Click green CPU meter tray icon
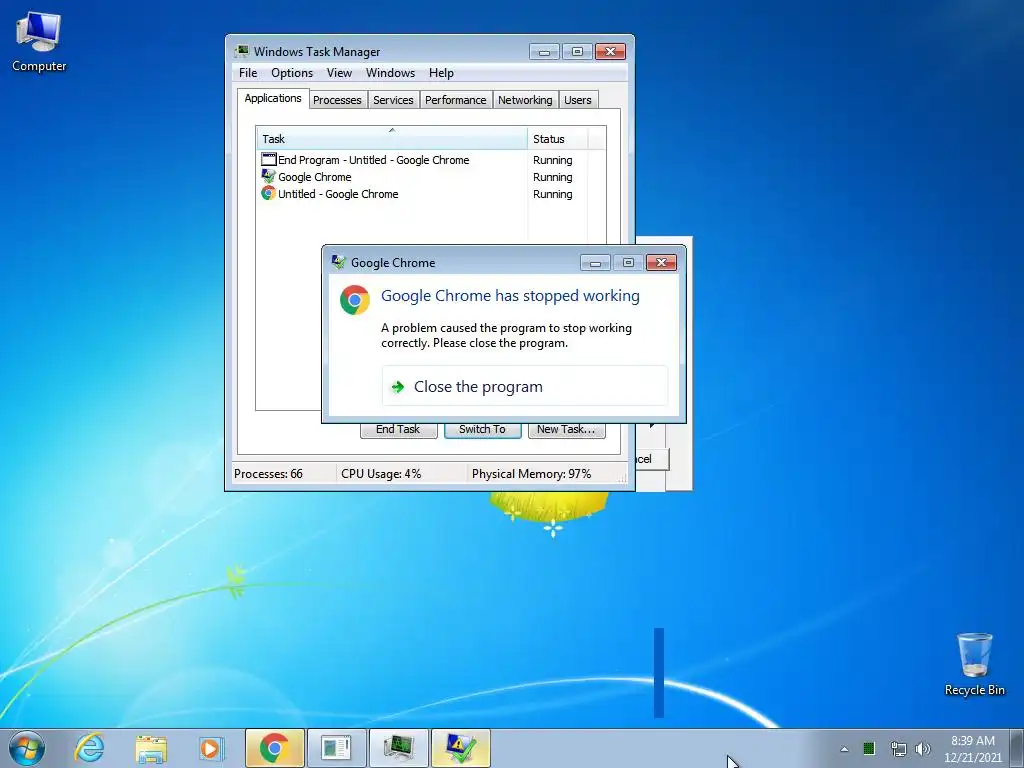Viewport: 1024px width, 768px height. (x=869, y=749)
